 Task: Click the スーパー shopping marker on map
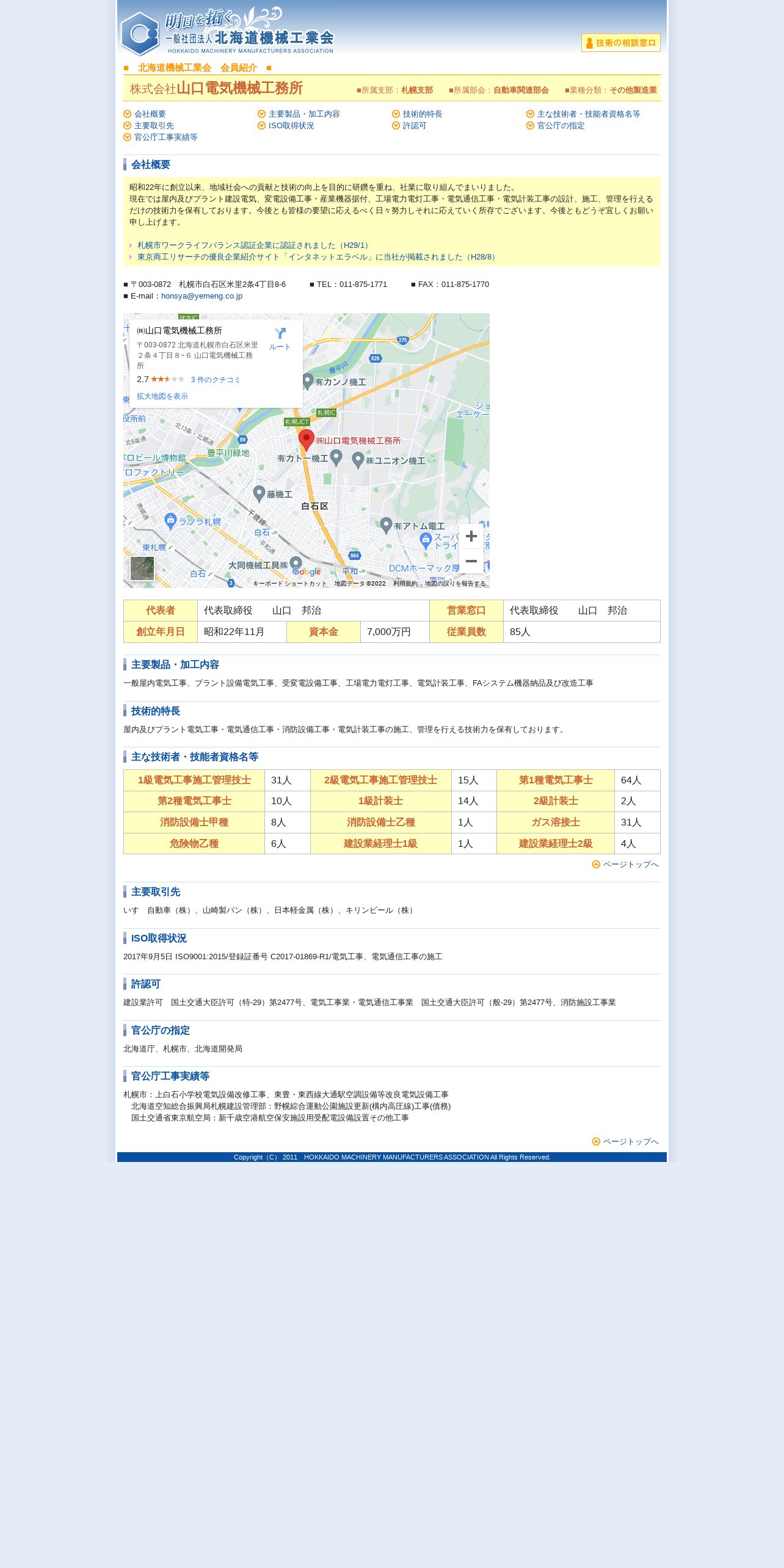click(426, 540)
